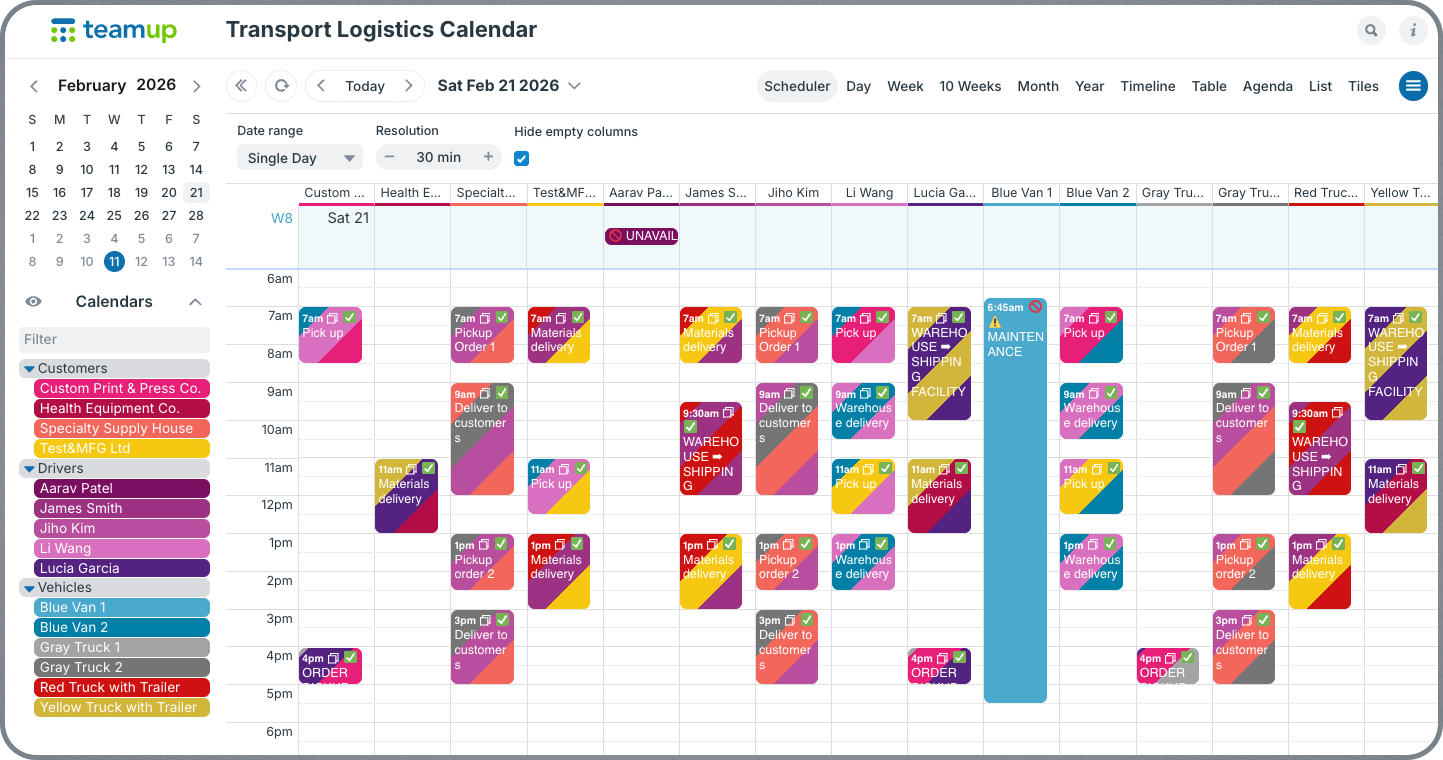Open the Sat Feb 21 2026 date picker
Image resolution: width=1443 pixels, height=760 pixels.
[509, 86]
